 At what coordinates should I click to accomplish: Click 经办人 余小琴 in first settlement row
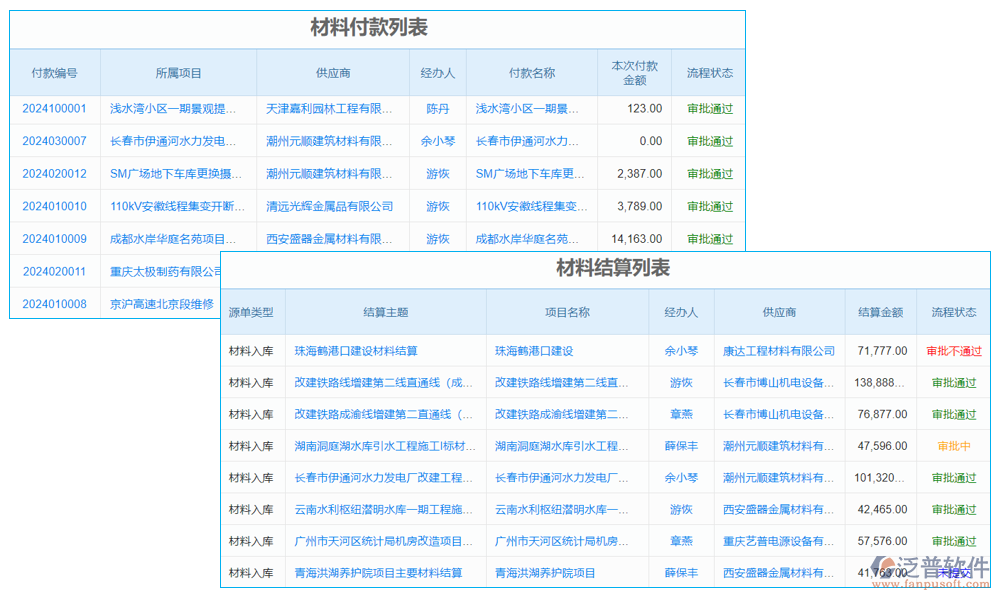(x=682, y=350)
